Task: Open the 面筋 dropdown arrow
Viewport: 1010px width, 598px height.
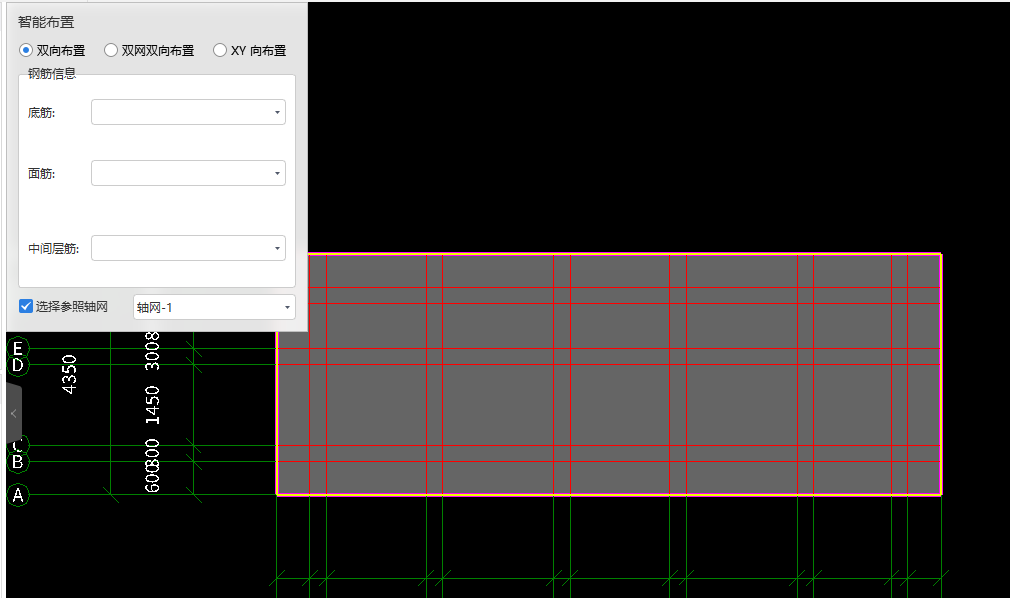Action: pyautogui.click(x=278, y=173)
